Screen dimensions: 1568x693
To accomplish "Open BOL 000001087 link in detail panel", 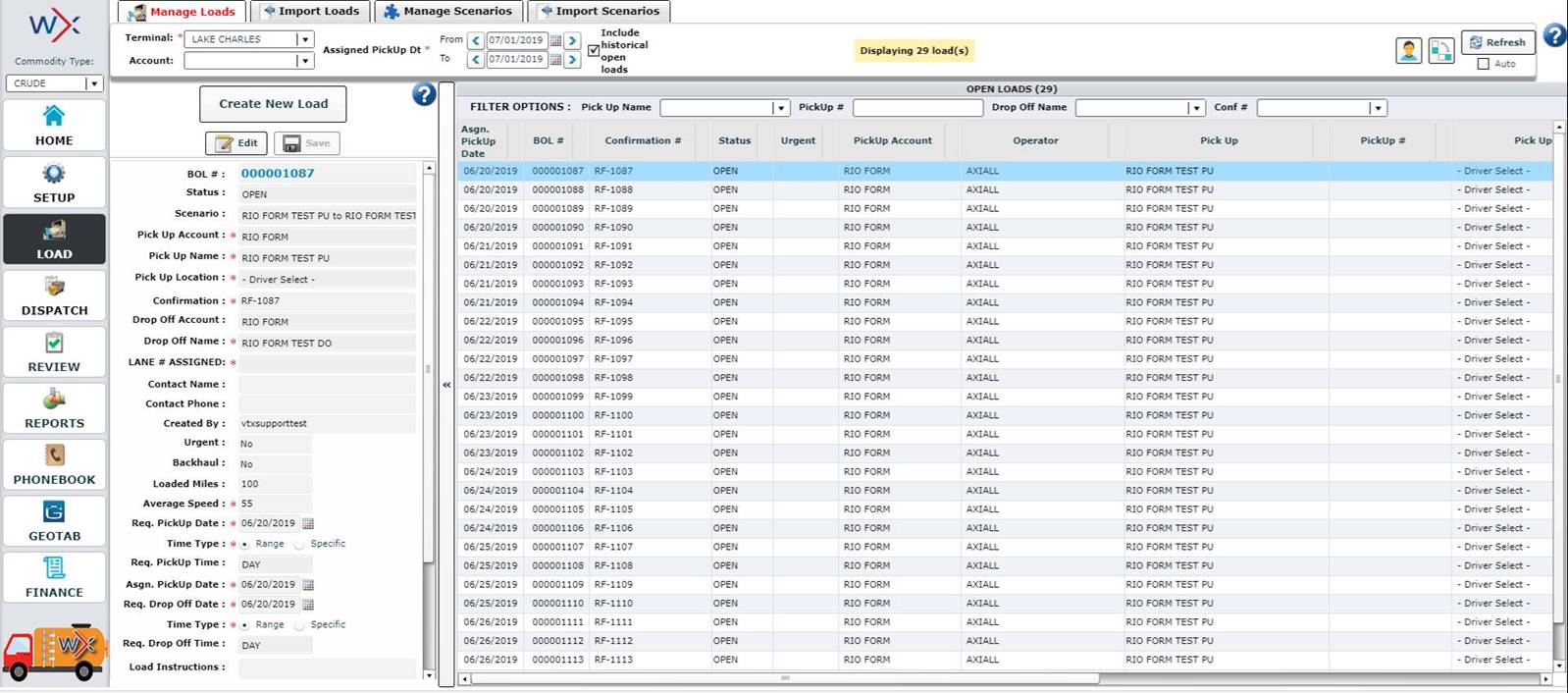I will pyautogui.click(x=278, y=173).
